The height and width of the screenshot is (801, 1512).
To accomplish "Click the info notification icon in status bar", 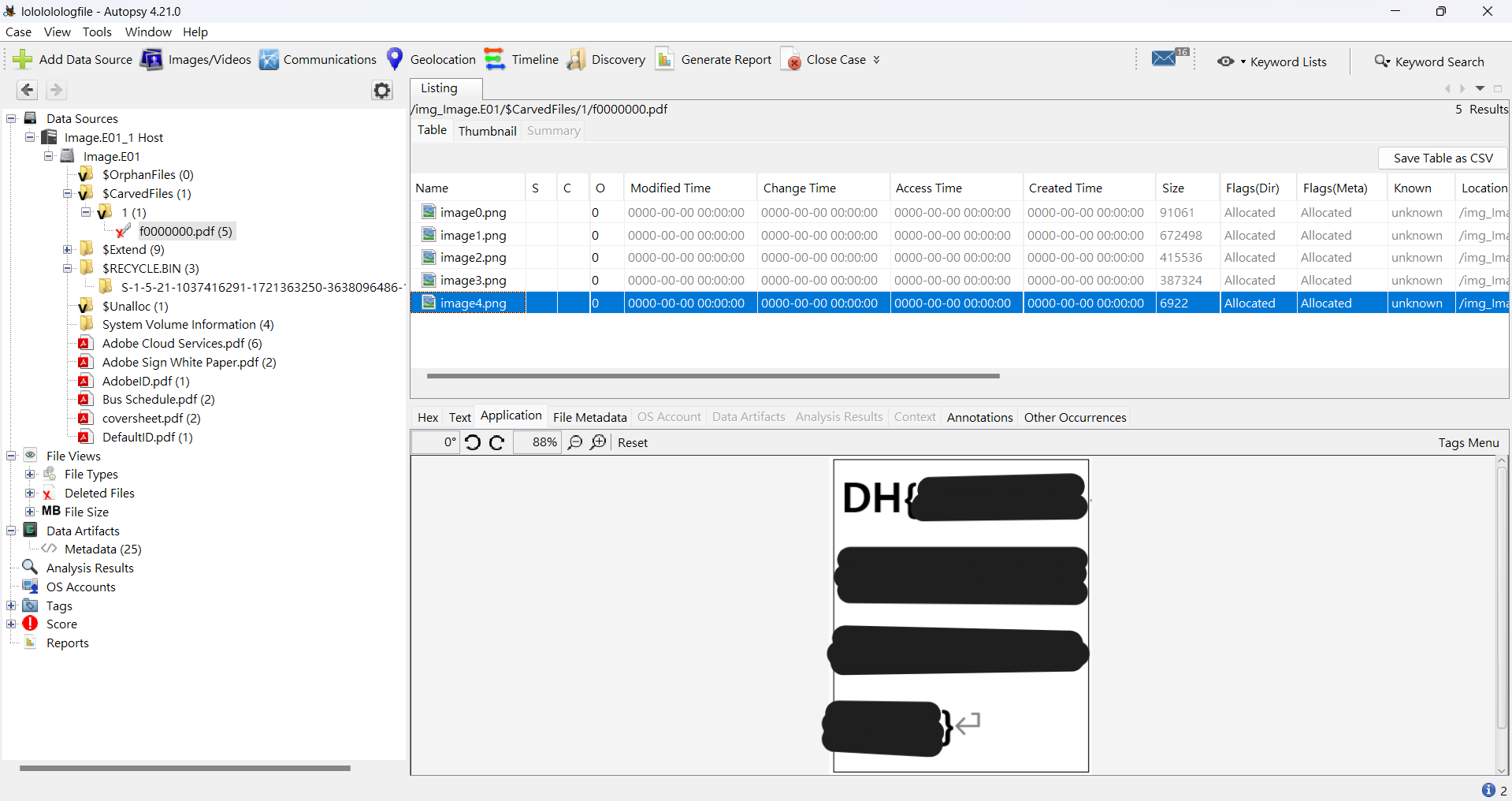I will tap(1488, 790).
